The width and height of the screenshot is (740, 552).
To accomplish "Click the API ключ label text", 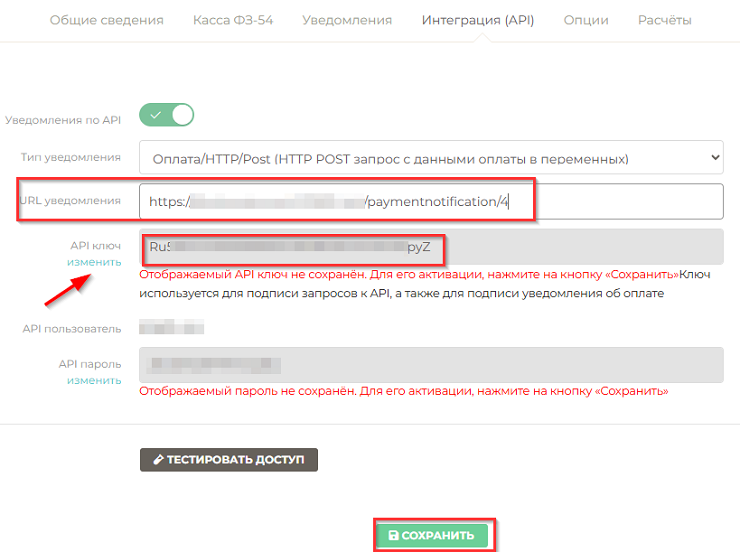I will coord(96,246).
